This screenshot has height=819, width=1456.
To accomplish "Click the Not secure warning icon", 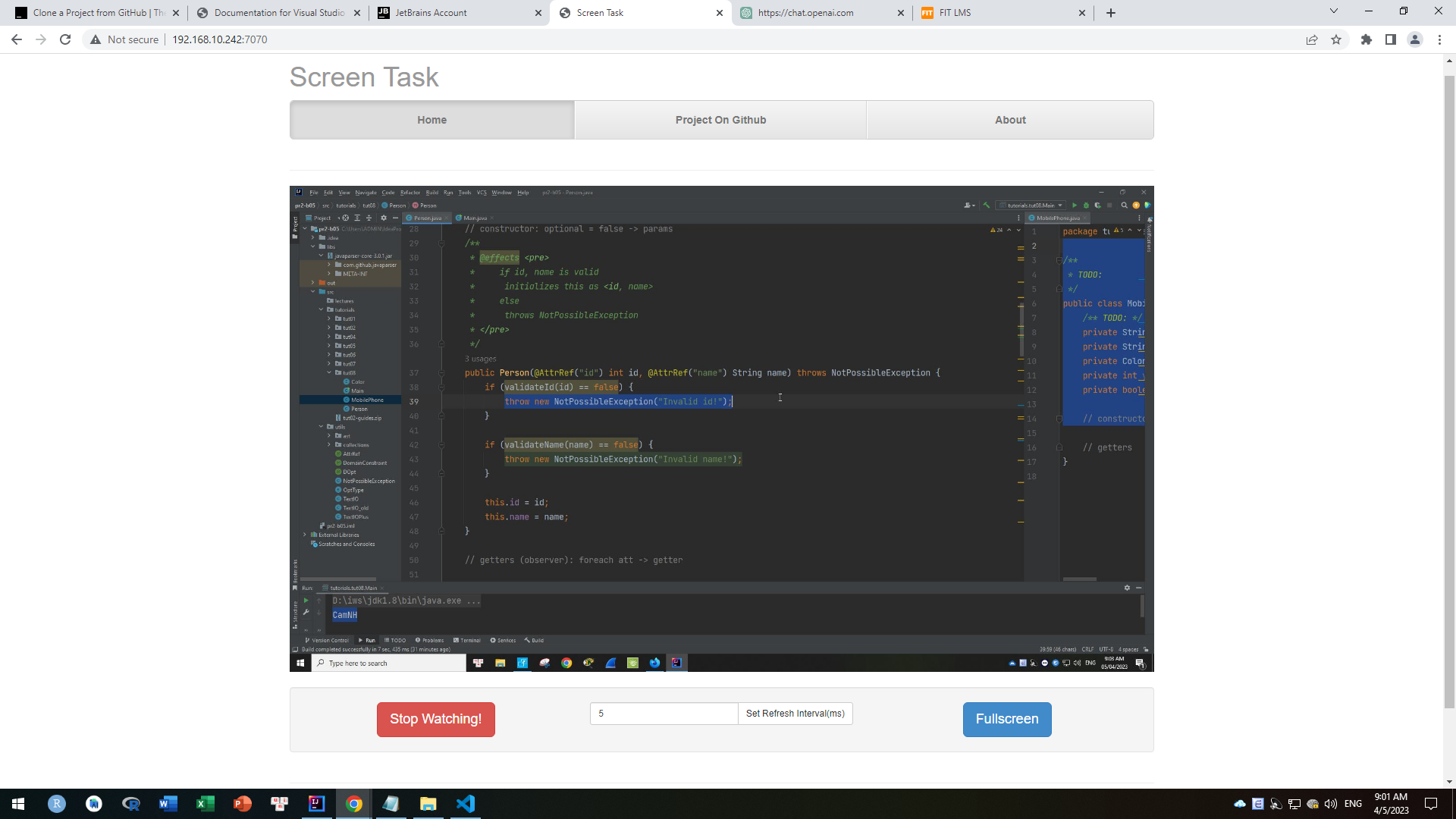I will tap(96, 39).
